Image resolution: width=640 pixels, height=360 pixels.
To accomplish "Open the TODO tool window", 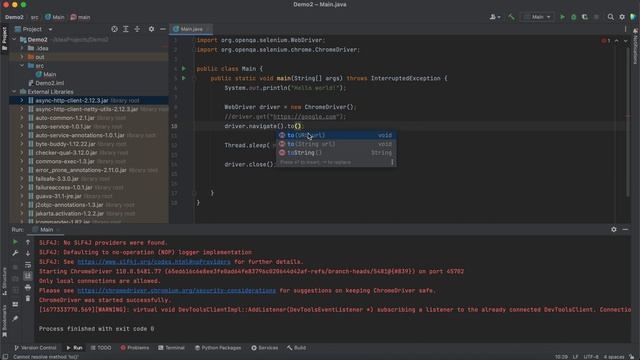I will coord(101,348).
